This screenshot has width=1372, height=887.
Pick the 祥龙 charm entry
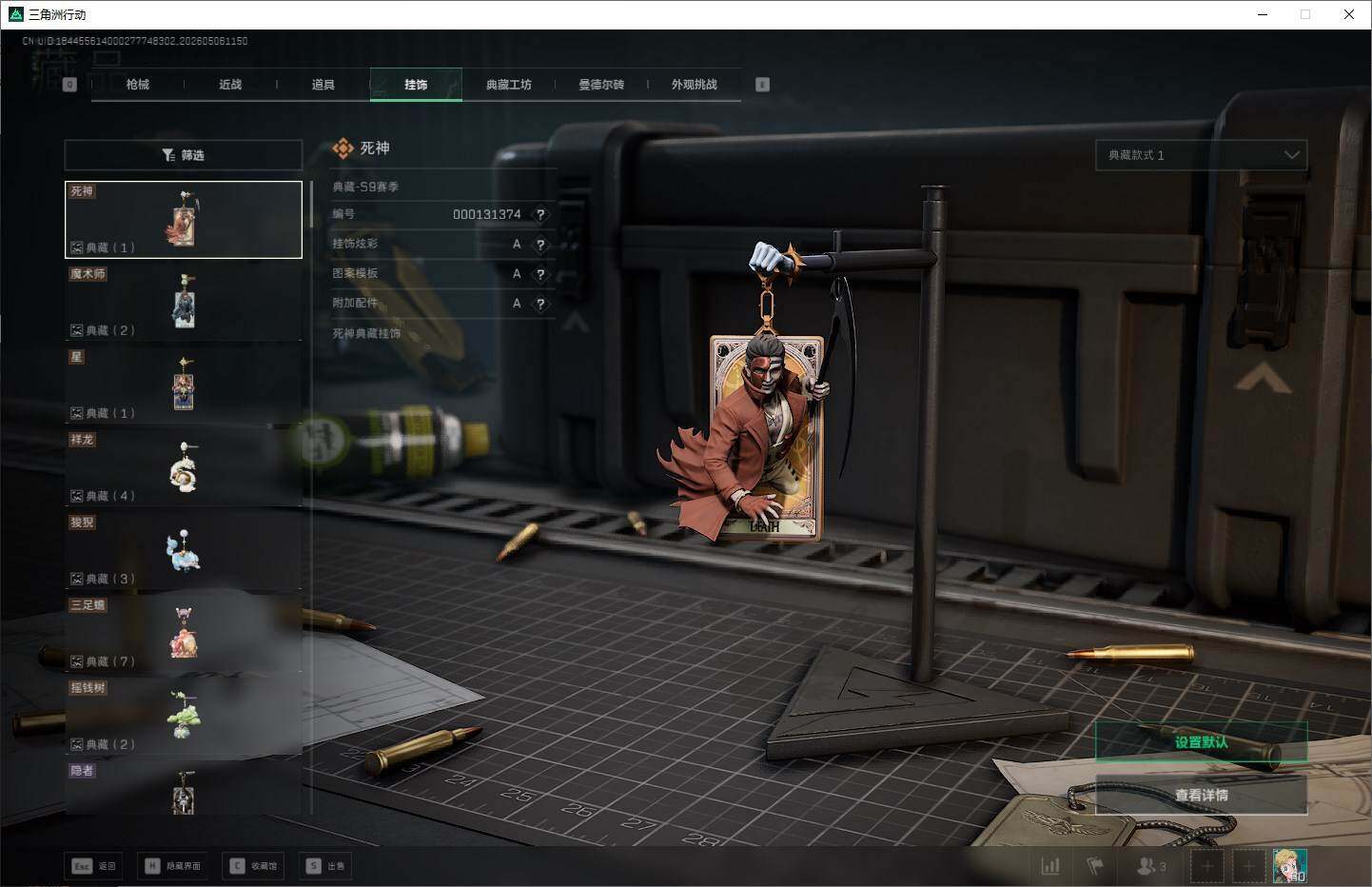click(184, 468)
